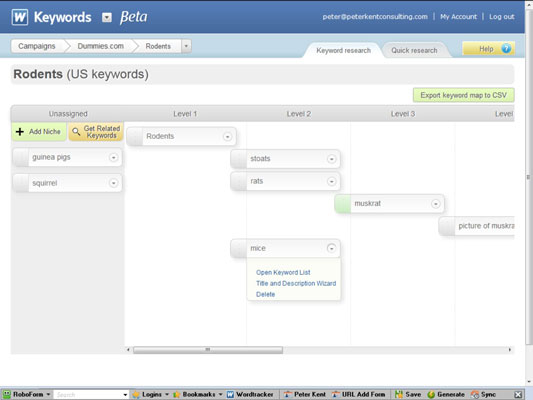Switch to the Keyword research tab
The height and width of the screenshot is (400, 533).
[343, 50]
